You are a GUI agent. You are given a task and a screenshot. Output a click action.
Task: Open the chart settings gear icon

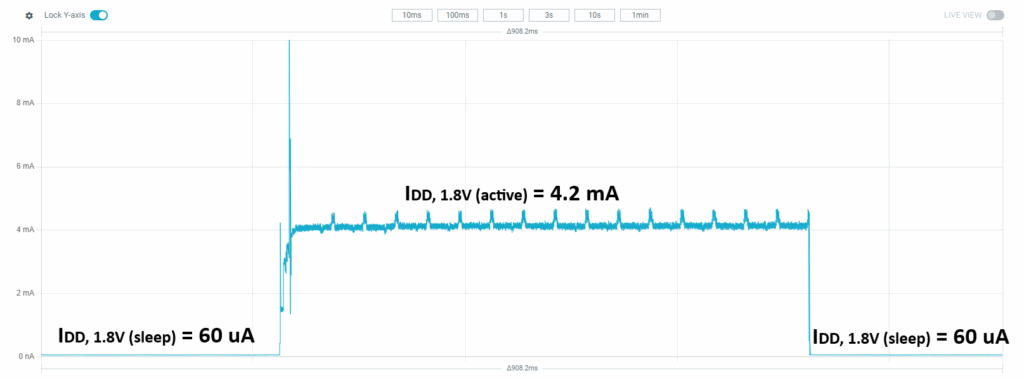click(x=29, y=15)
